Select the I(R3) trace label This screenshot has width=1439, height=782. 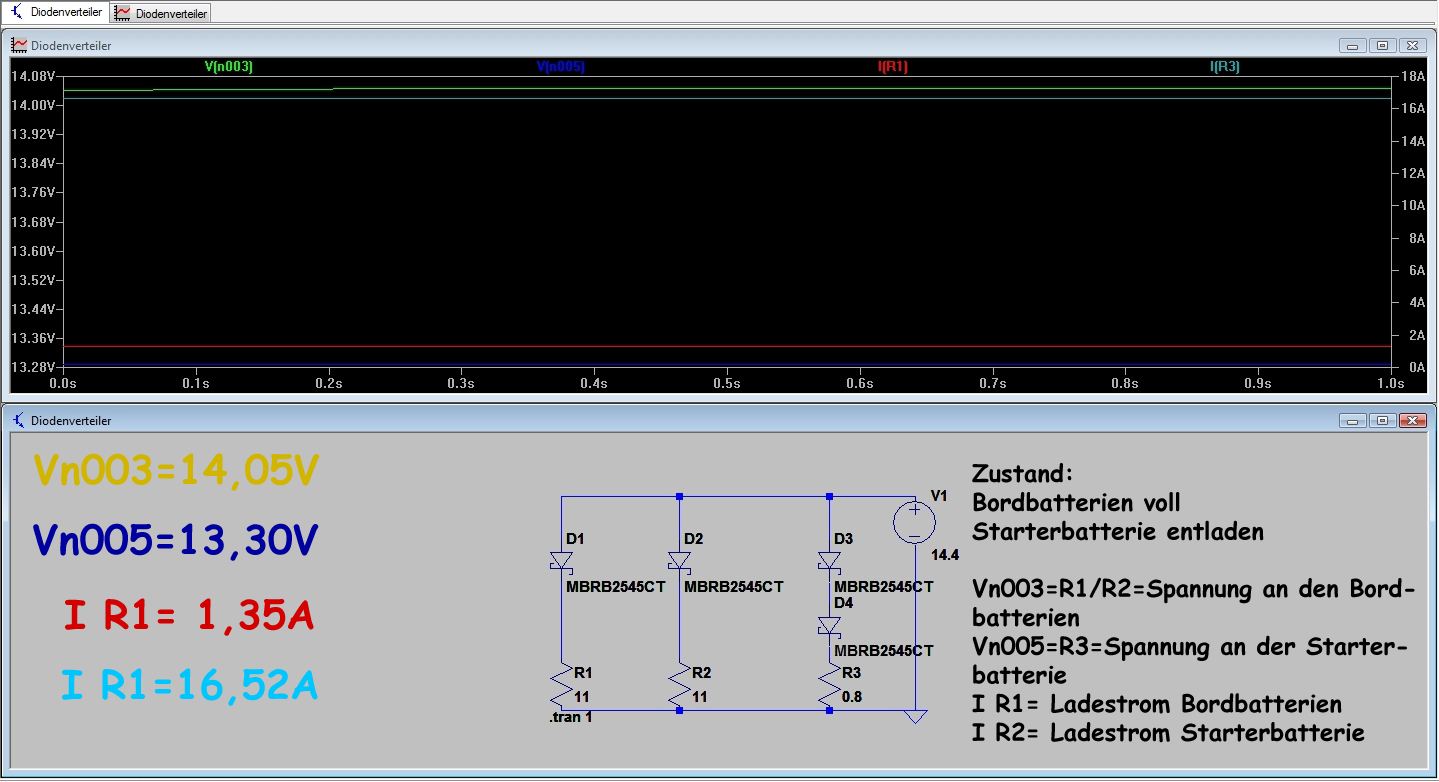click(x=1224, y=67)
